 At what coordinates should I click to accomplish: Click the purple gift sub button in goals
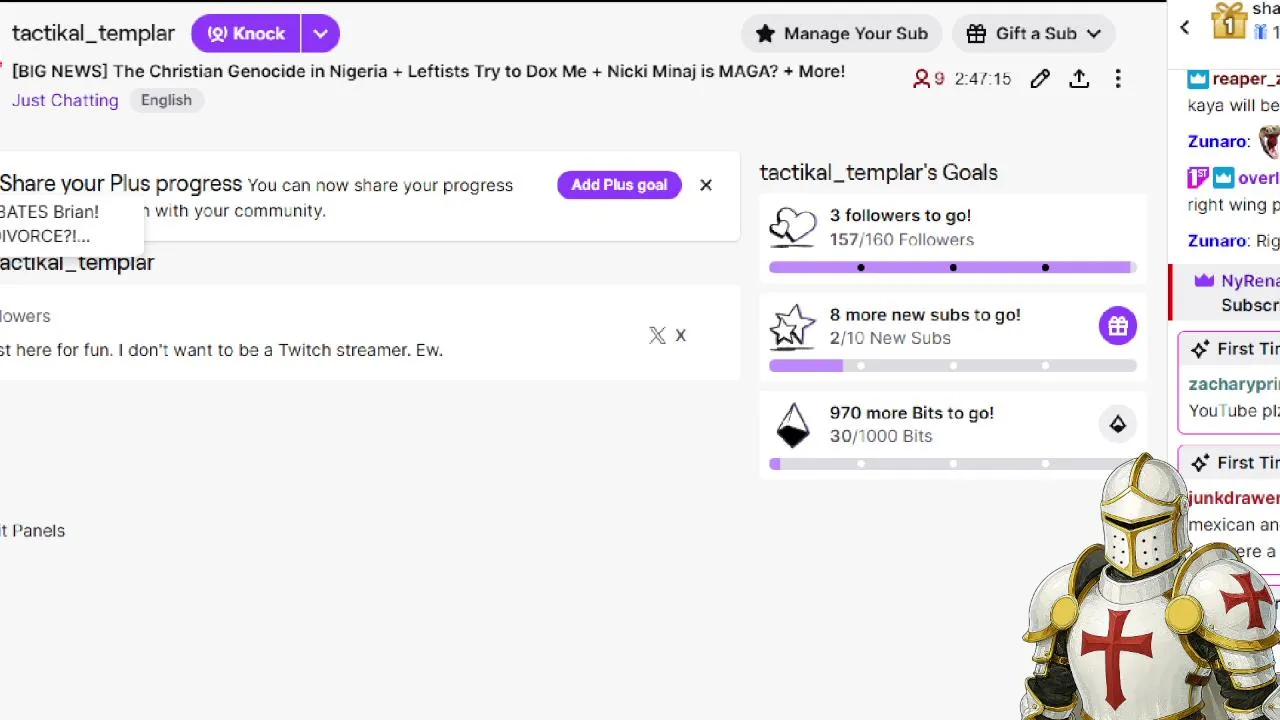coord(1118,326)
